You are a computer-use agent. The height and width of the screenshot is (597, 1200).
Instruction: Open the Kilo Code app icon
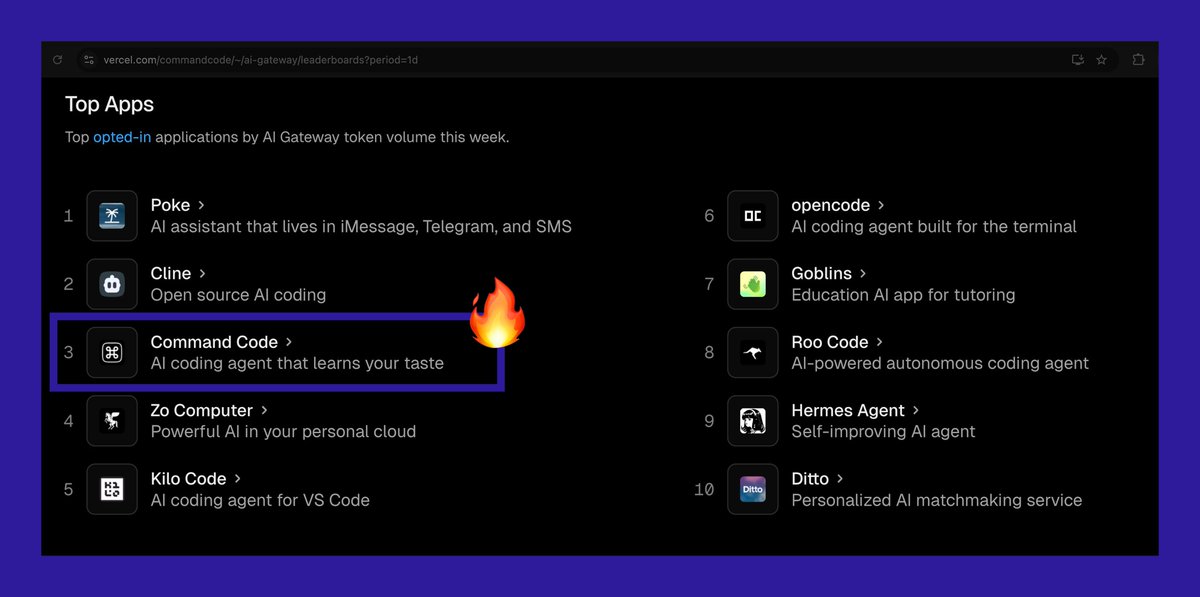pos(112,489)
